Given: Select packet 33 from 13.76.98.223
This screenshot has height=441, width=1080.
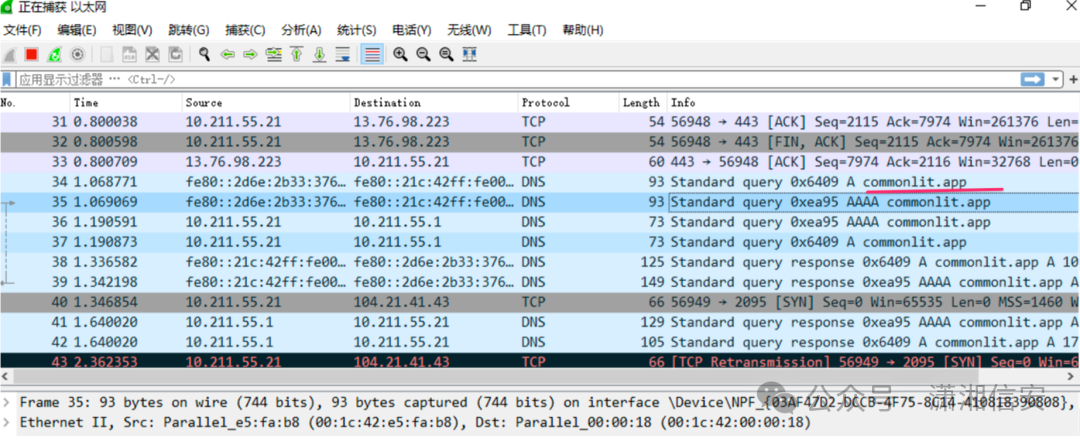Looking at the screenshot, I should click(540, 162).
